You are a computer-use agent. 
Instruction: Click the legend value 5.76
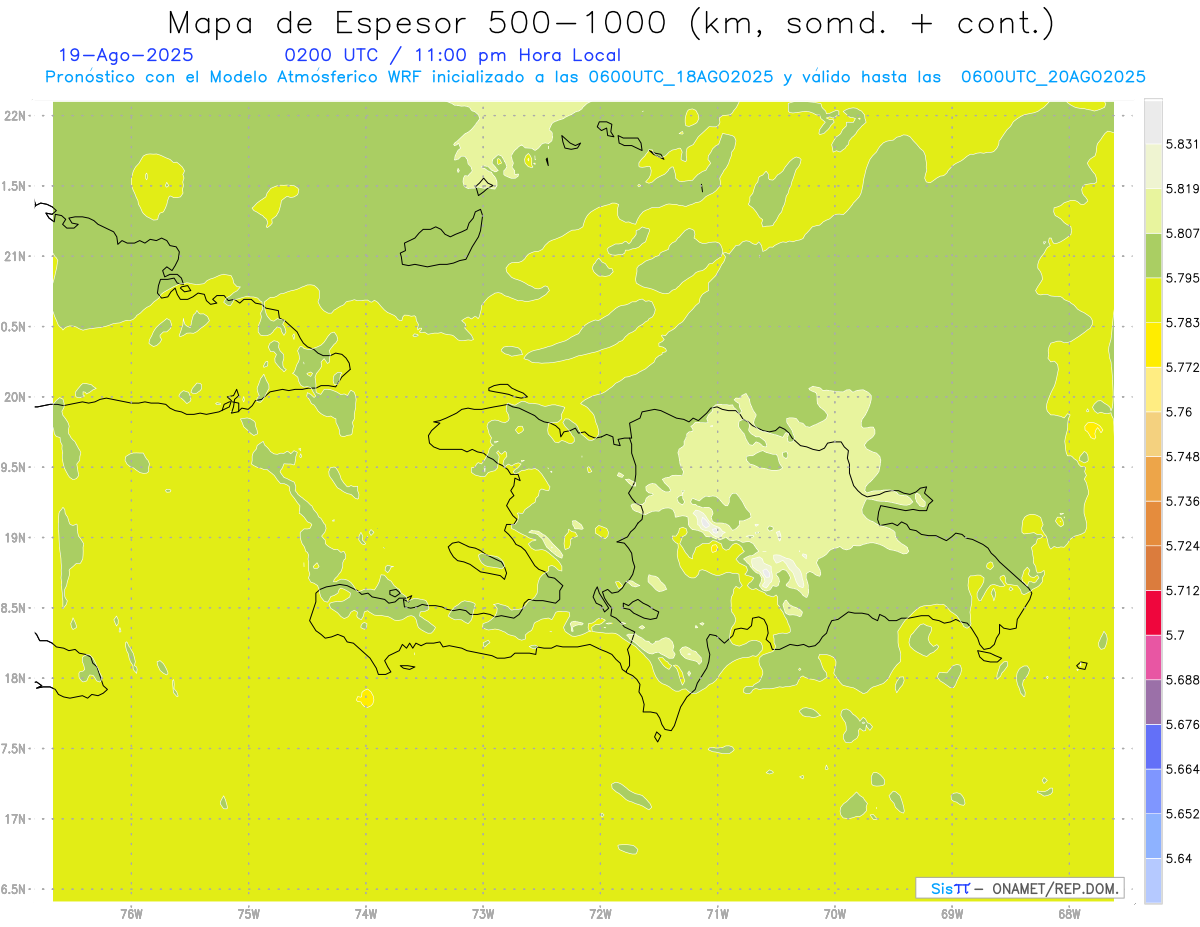click(x=1179, y=411)
